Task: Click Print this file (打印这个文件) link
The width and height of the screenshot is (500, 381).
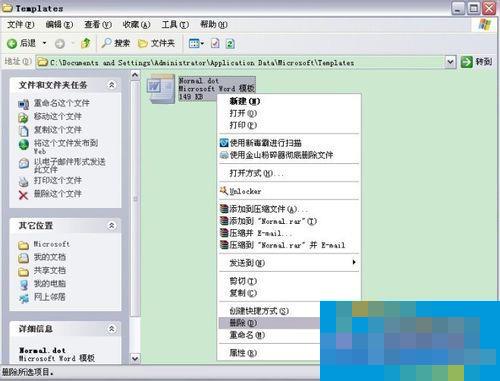Action: point(57,181)
